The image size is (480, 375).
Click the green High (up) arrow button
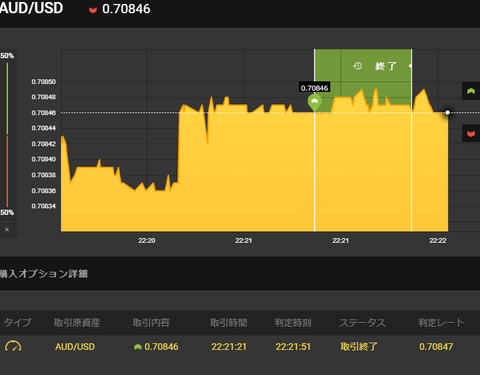(471, 91)
